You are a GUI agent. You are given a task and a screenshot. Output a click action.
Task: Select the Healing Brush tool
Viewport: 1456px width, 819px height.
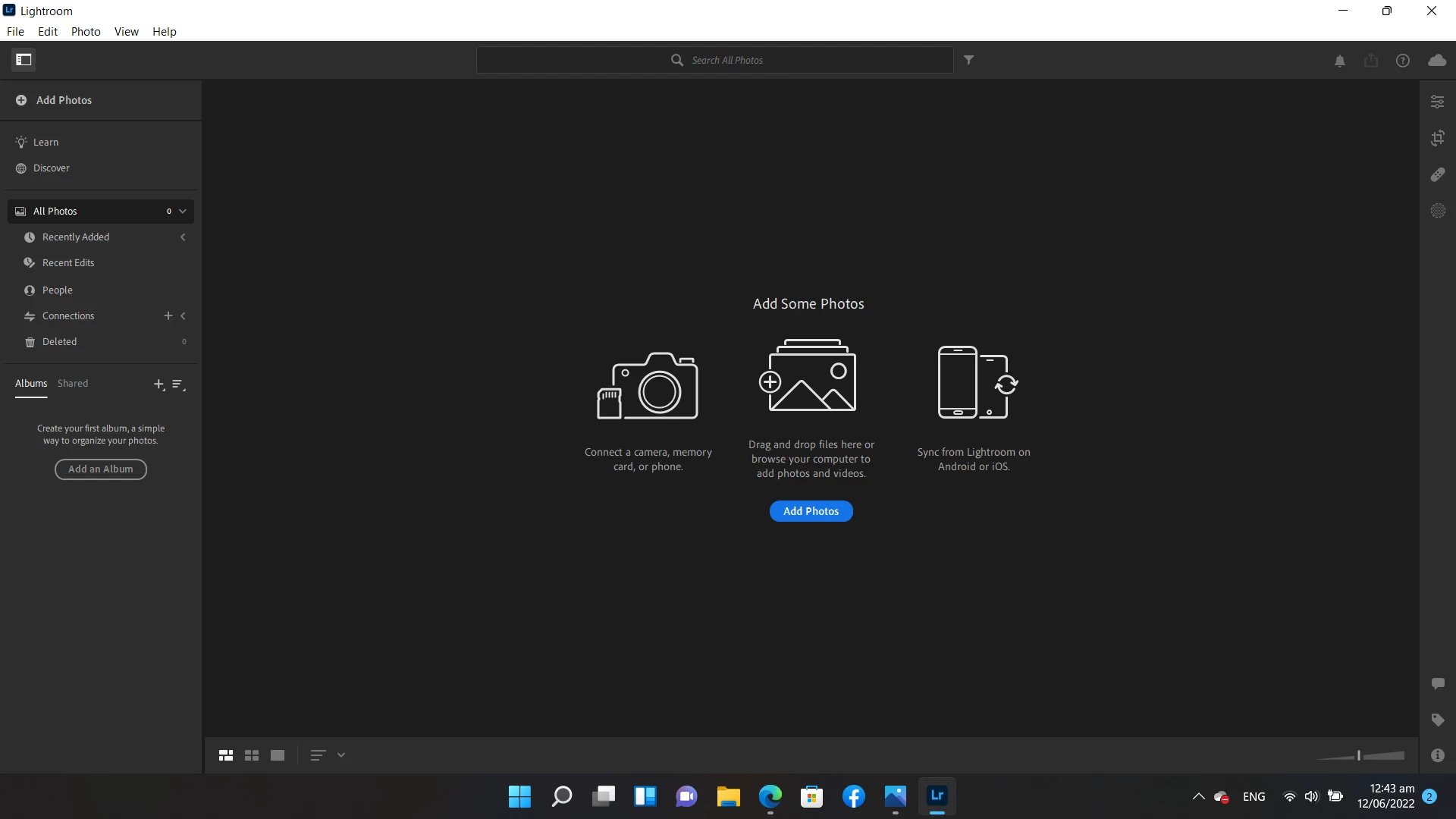[1437, 174]
